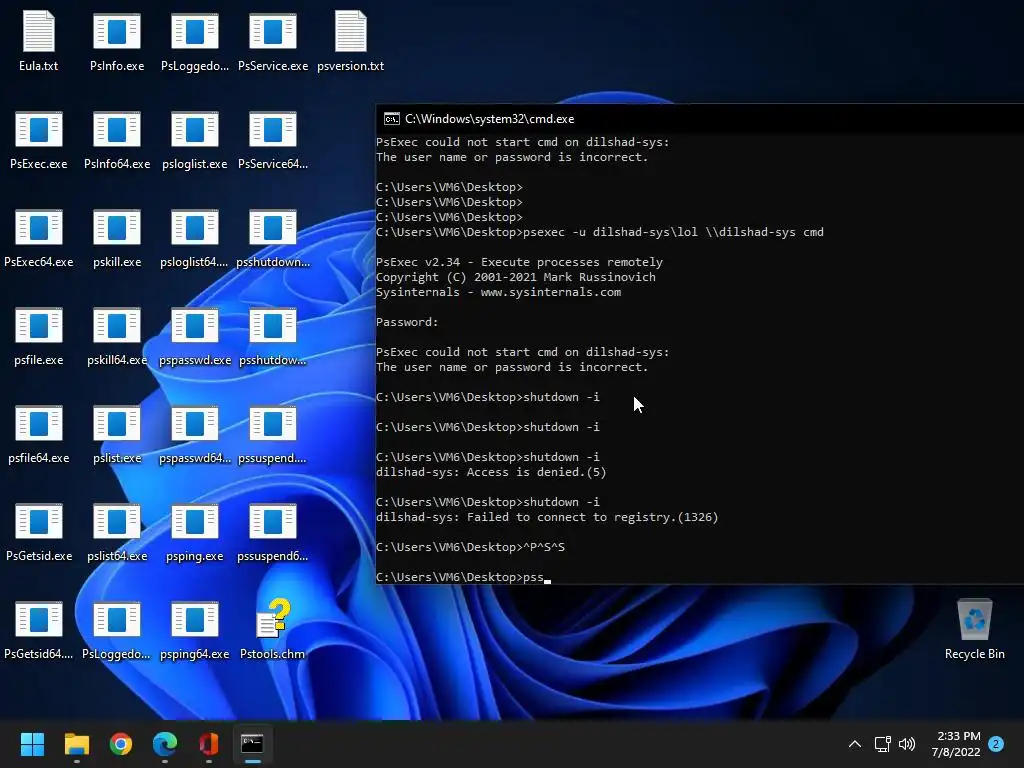This screenshot has height=768, width=1024.
Task: Click the 'Password:' line in cmd
Action: click(407, 322)
